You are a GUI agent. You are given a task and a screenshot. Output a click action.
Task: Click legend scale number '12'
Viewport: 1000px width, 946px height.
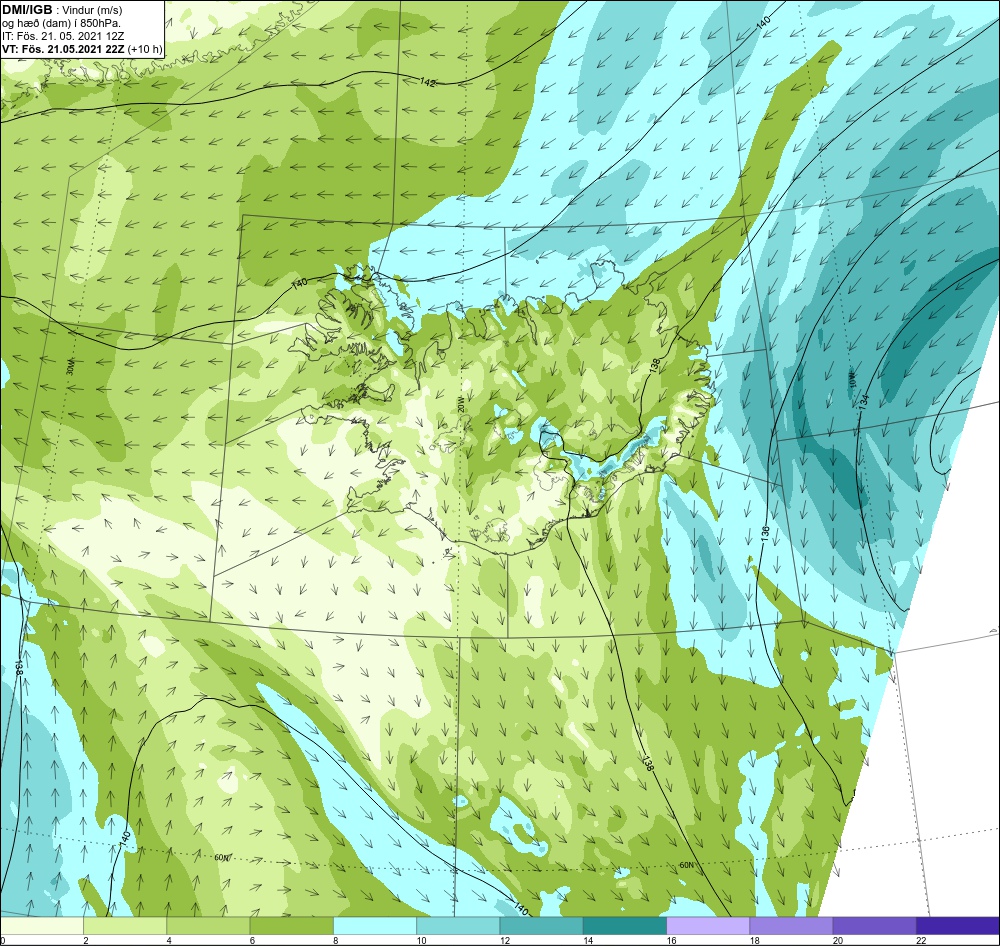pyautogui.click(x=504, y=940)
